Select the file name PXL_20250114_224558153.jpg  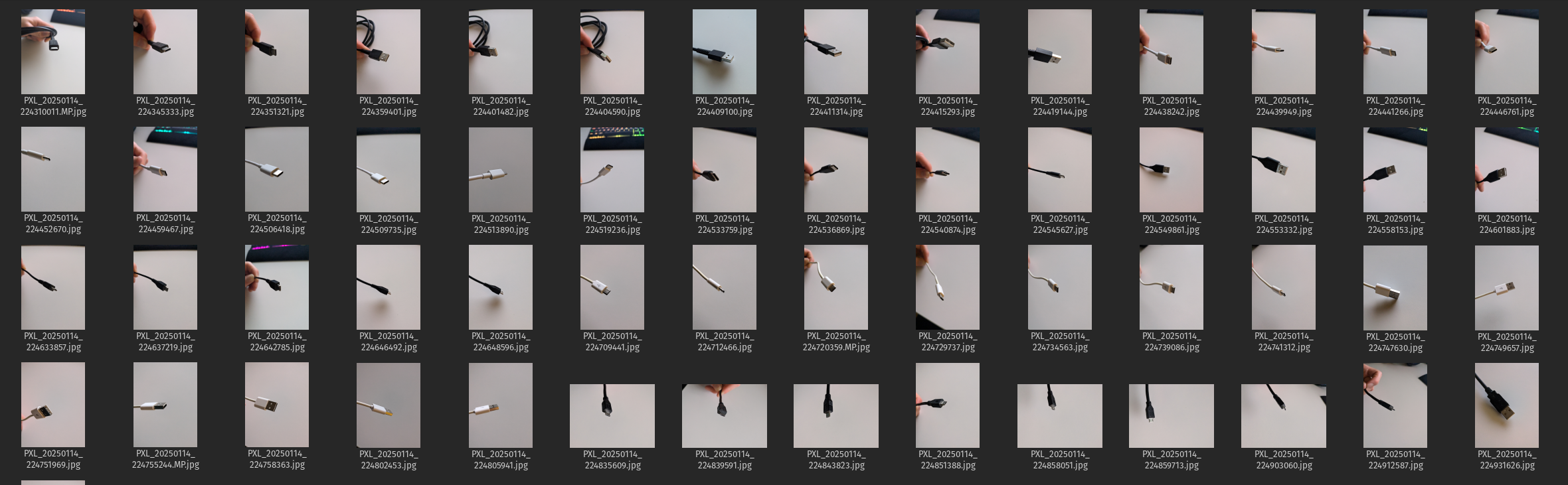[x=1395, y=224]
